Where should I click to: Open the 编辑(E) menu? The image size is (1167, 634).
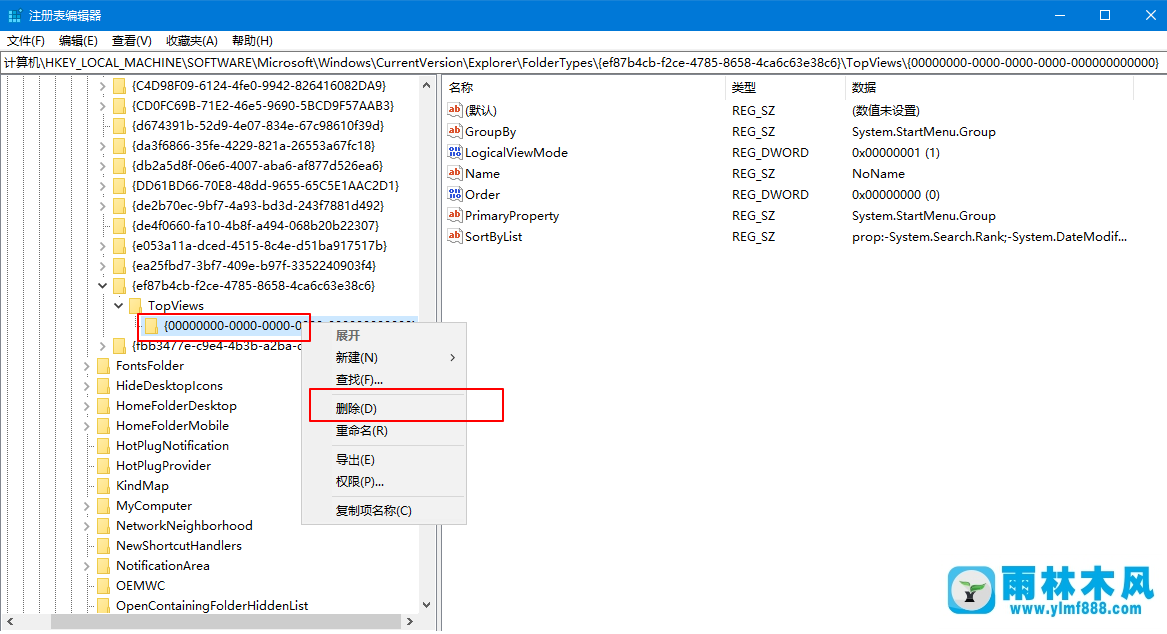78,41
